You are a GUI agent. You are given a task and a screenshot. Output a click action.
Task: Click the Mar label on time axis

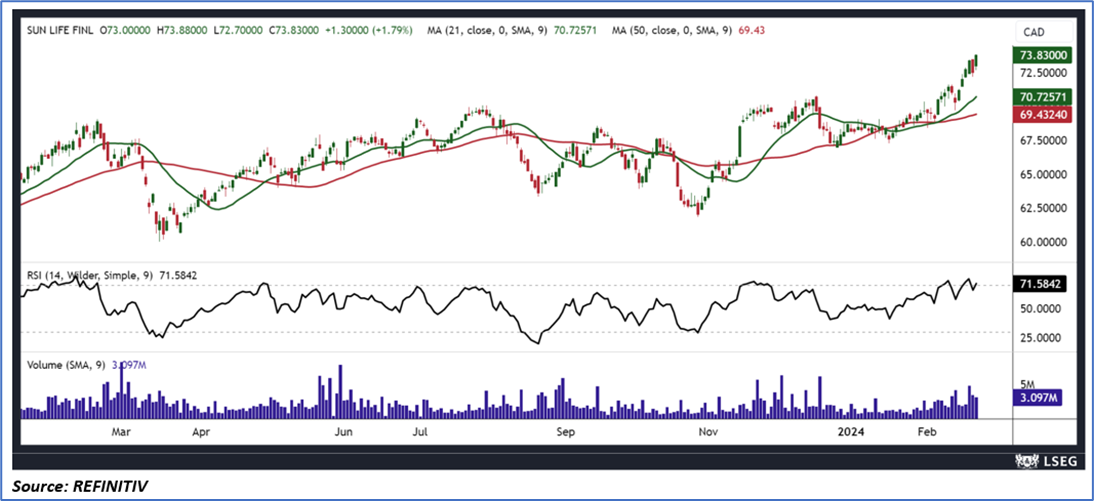[x=122, y=432]
